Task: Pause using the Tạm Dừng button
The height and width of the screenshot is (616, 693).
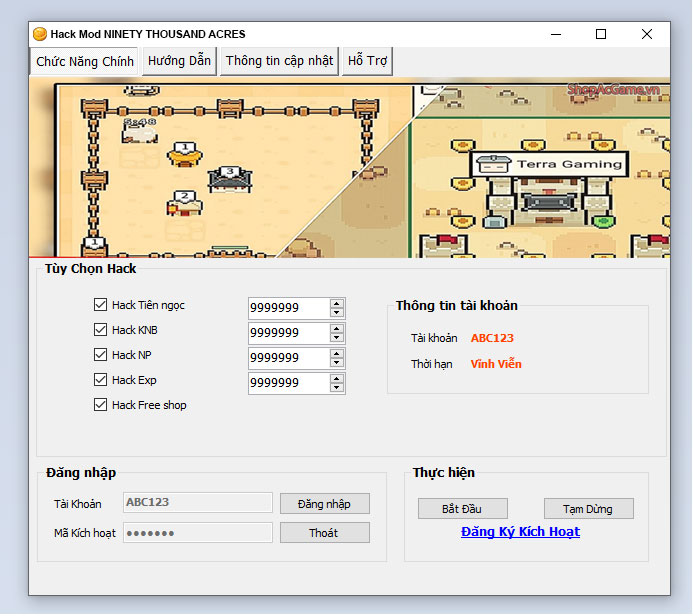Action: click(x=588, y=509)
